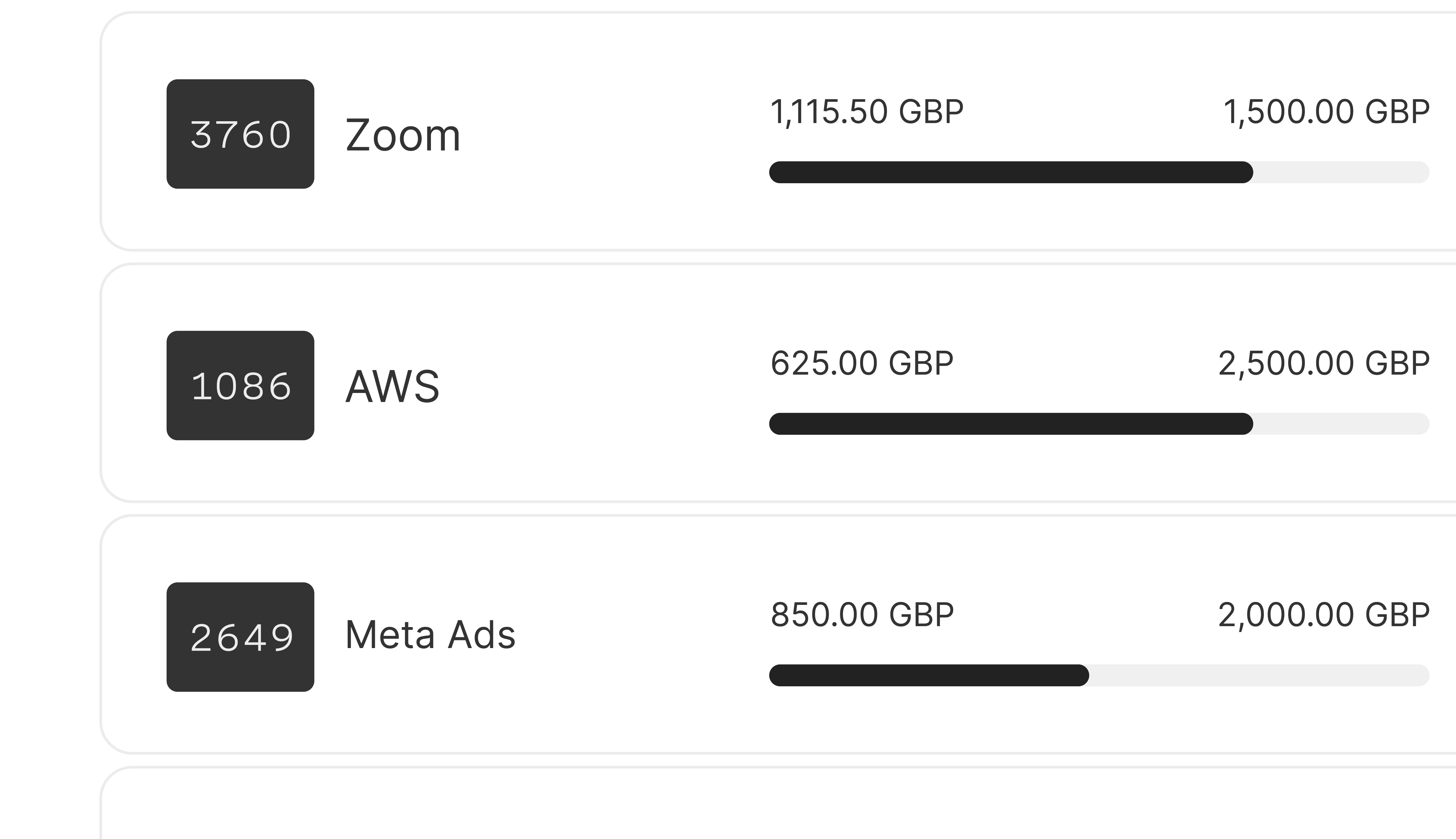Click the AWS spent amount 625.00 GBP
Screen dimensions: 1456x839
(x=862, y=363)
